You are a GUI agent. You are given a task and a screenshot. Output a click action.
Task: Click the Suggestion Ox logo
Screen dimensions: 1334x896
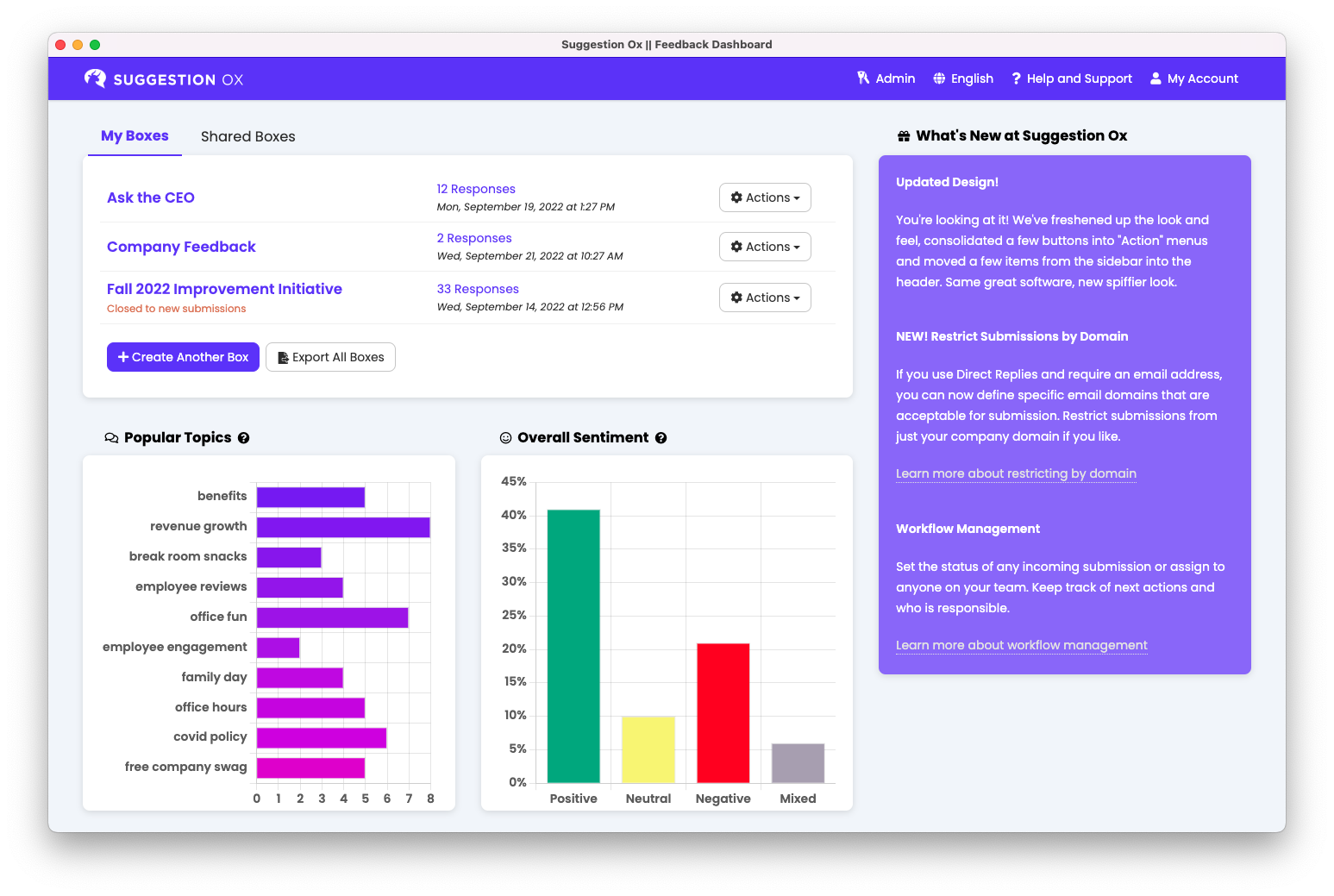point(164,78)
